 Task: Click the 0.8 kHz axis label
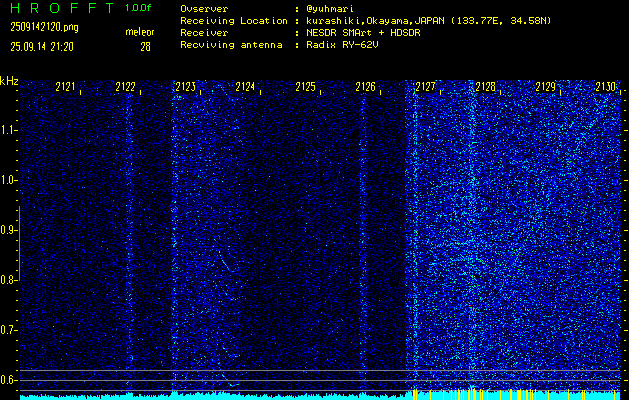[8, 280]
